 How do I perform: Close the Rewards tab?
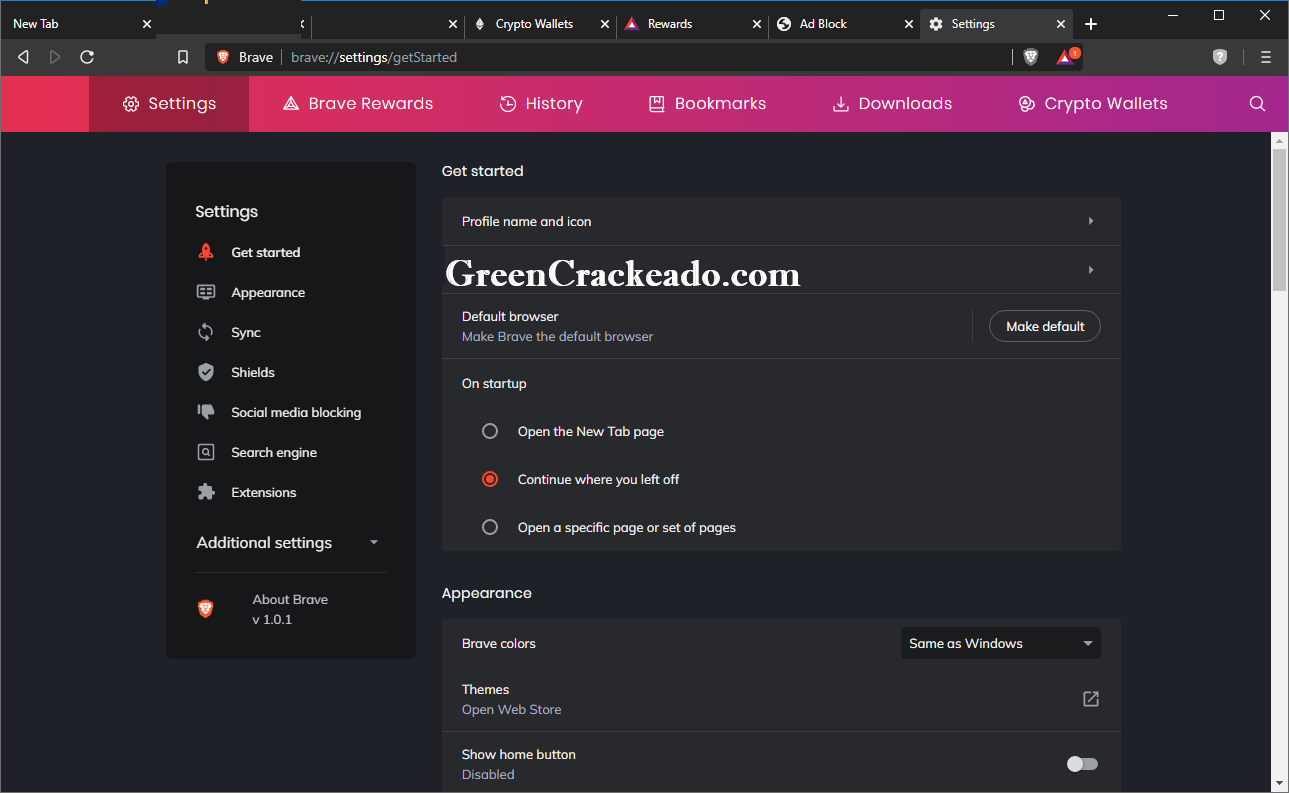tap(756, 24)
